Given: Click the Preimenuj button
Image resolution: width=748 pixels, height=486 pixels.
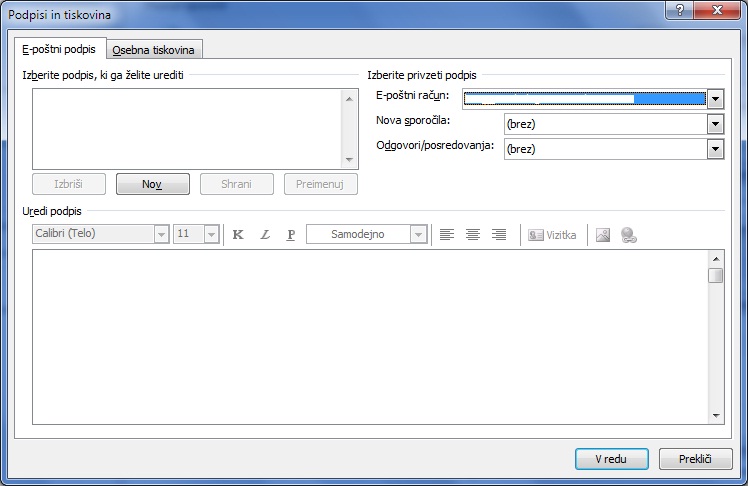Looking at the screenshot, I should (x=321, y=184).
